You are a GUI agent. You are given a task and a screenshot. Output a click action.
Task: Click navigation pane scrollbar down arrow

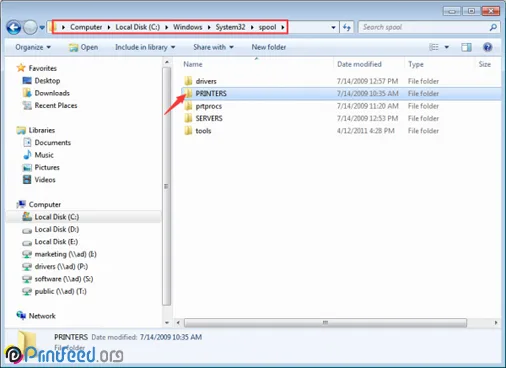(167, 323)
